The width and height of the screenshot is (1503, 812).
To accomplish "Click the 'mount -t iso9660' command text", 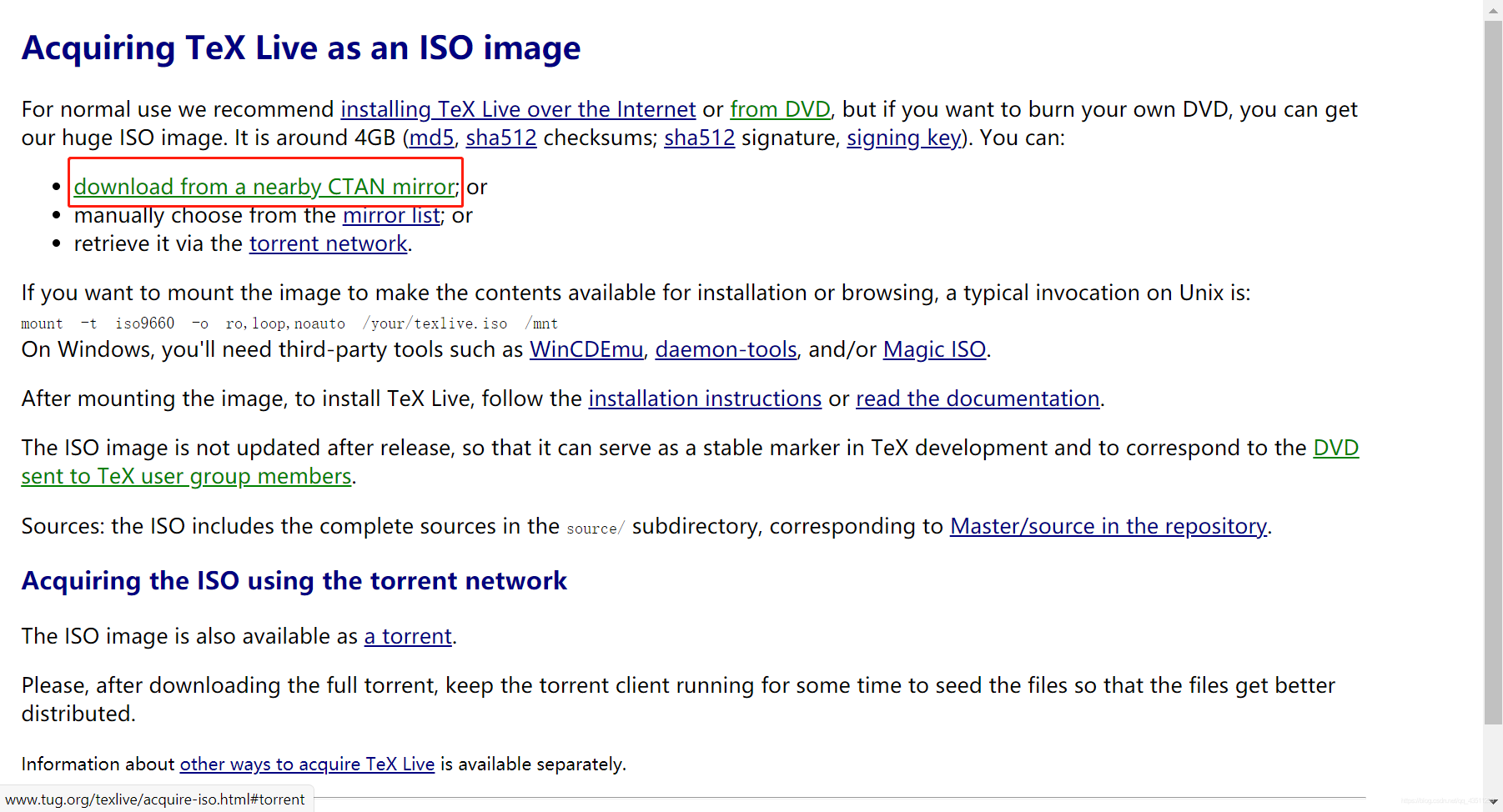I will pyautogui.click(x=289, y=323).
